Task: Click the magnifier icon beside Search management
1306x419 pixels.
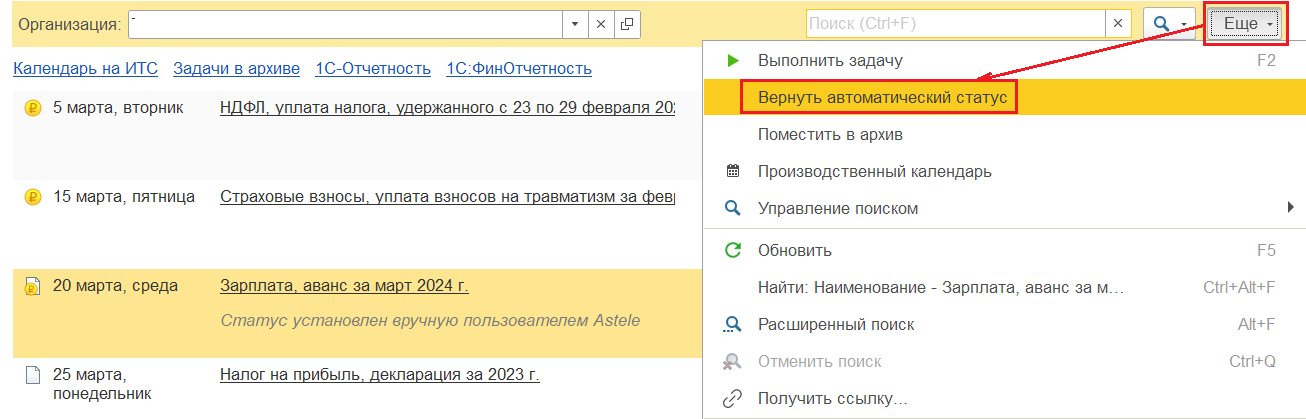Action: (733, 208)
